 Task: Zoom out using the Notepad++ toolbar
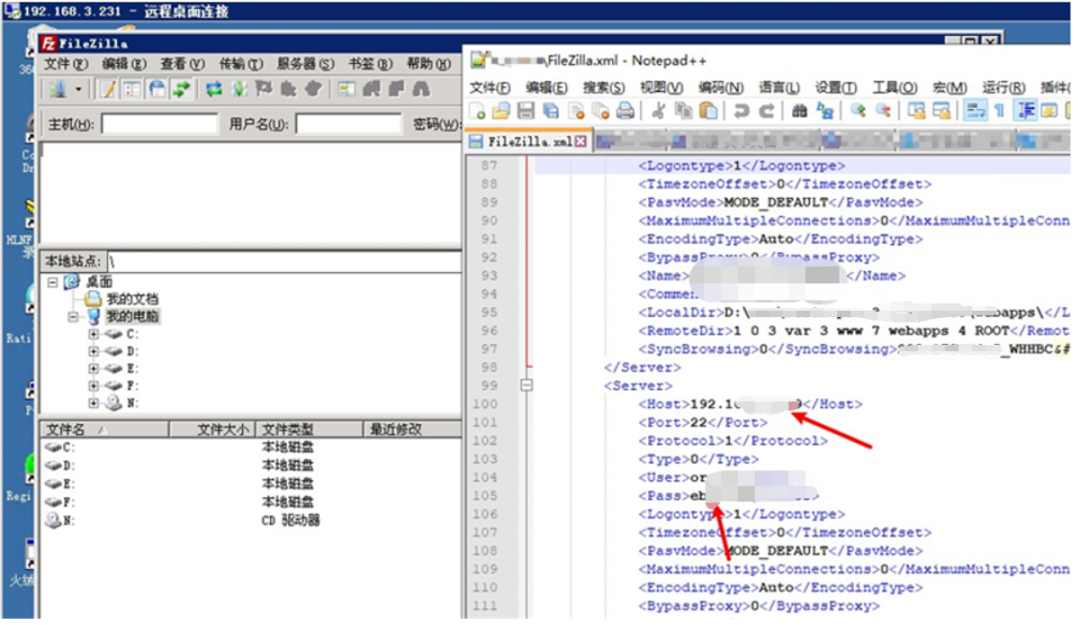point(883,110)
